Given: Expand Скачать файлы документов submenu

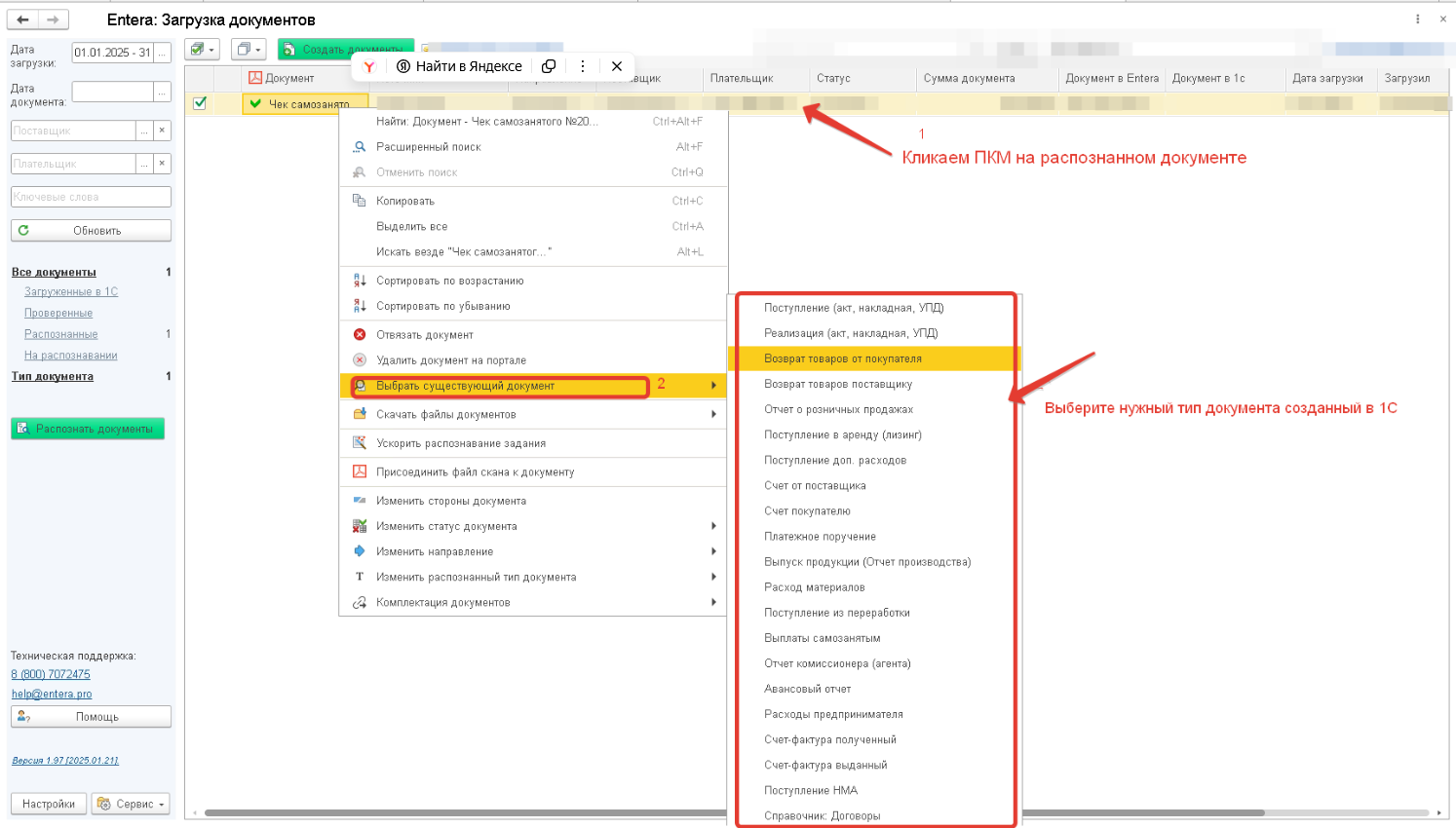Looking at the screenshot, I should point(533,414).
